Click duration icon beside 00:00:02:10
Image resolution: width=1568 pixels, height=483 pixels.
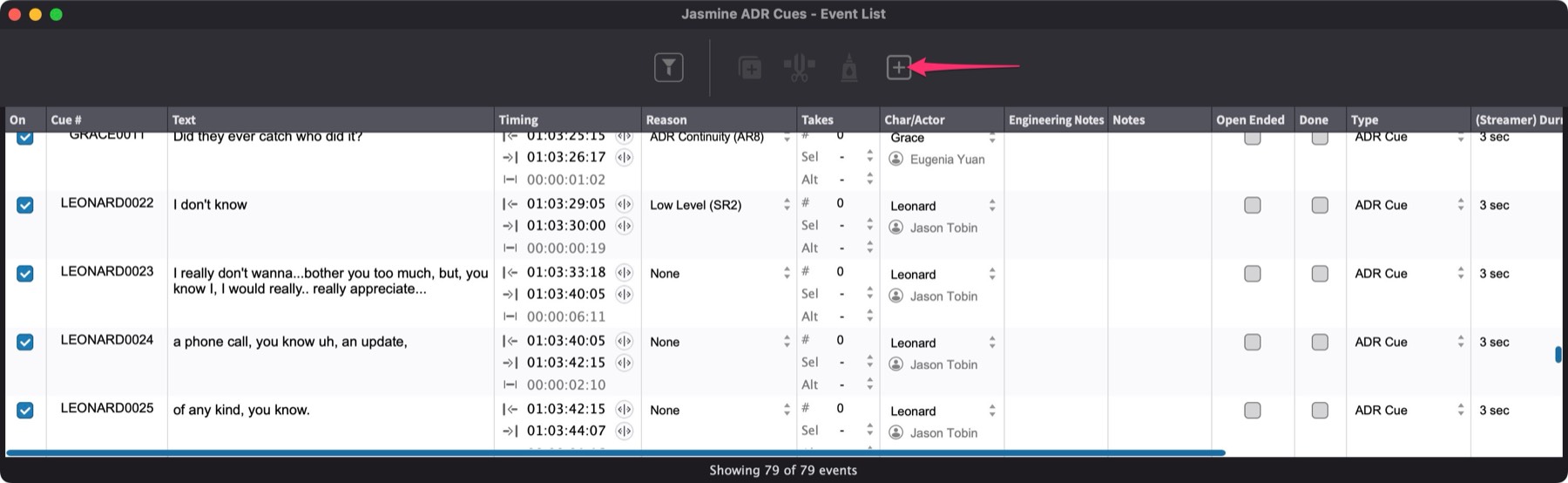[510, 384]
